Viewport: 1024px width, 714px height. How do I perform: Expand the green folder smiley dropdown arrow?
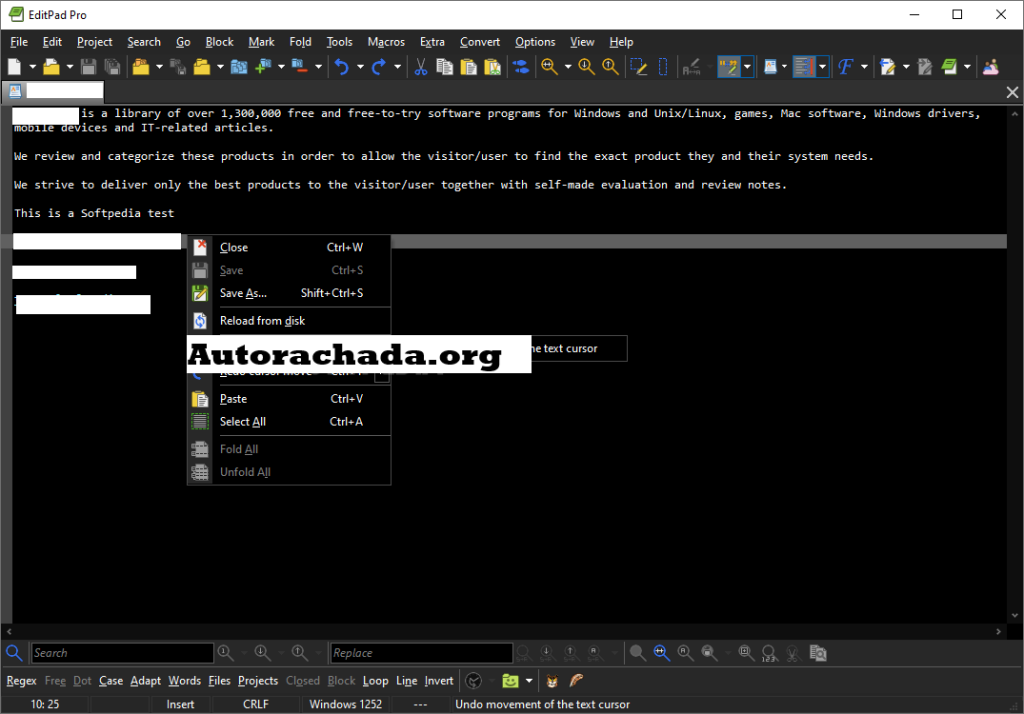click(529, 681)
